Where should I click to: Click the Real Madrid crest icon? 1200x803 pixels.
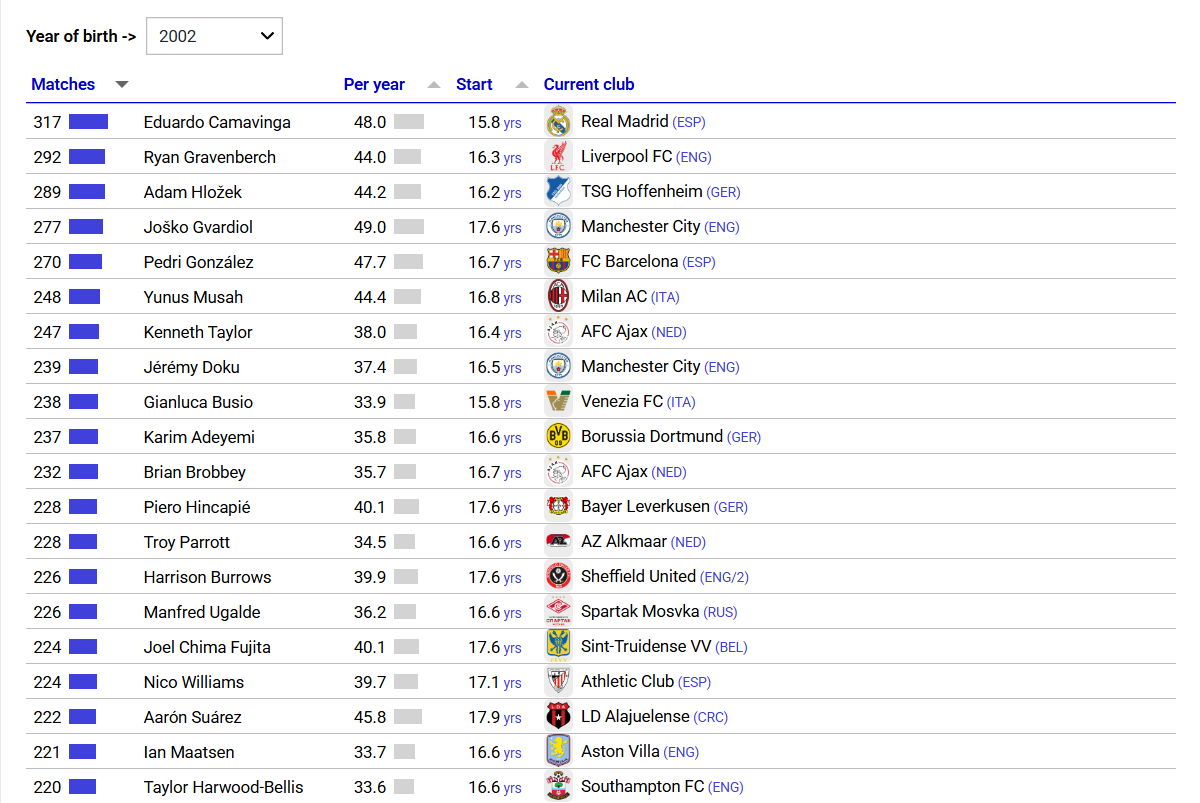coord(558,122)
